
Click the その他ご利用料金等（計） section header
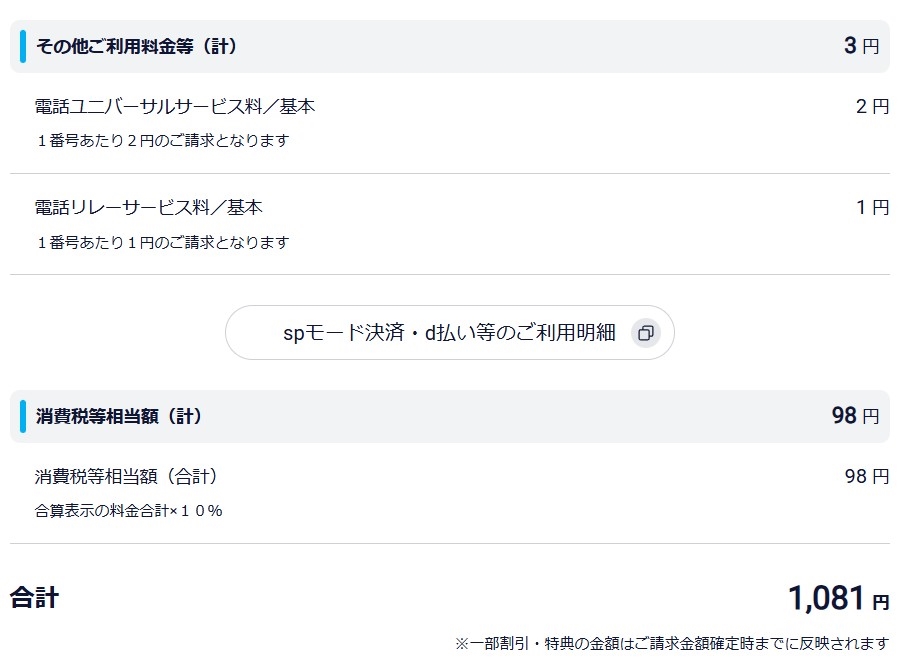[x=137, y=46]
